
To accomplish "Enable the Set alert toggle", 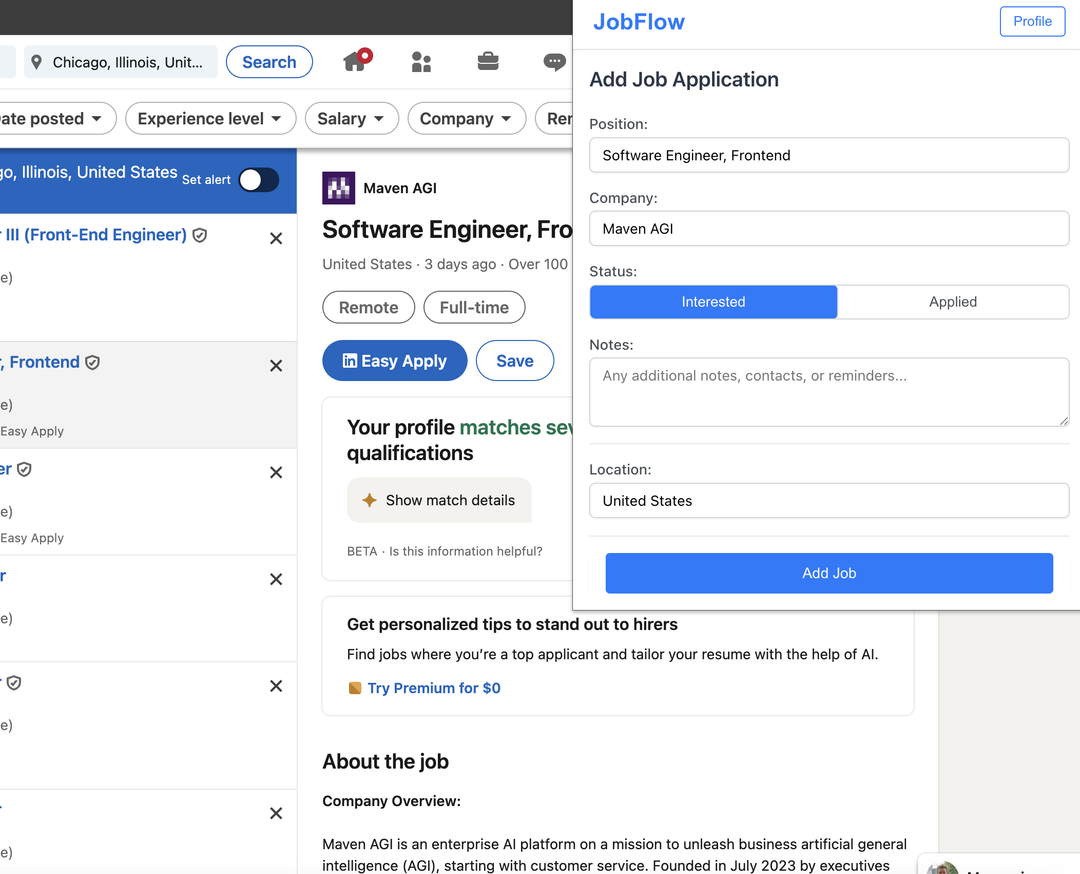I will [258, 180].
